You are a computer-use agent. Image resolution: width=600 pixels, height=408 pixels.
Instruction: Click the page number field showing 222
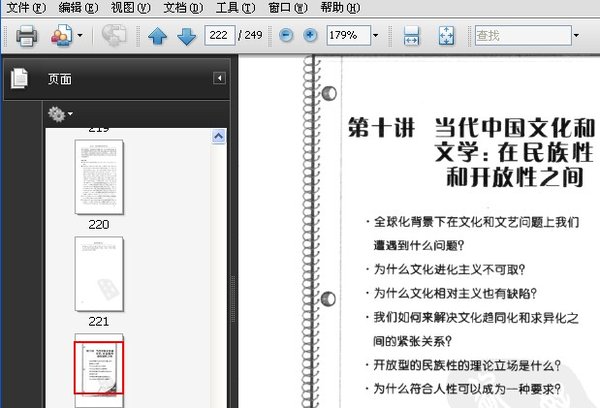click(x=220, y=35)
